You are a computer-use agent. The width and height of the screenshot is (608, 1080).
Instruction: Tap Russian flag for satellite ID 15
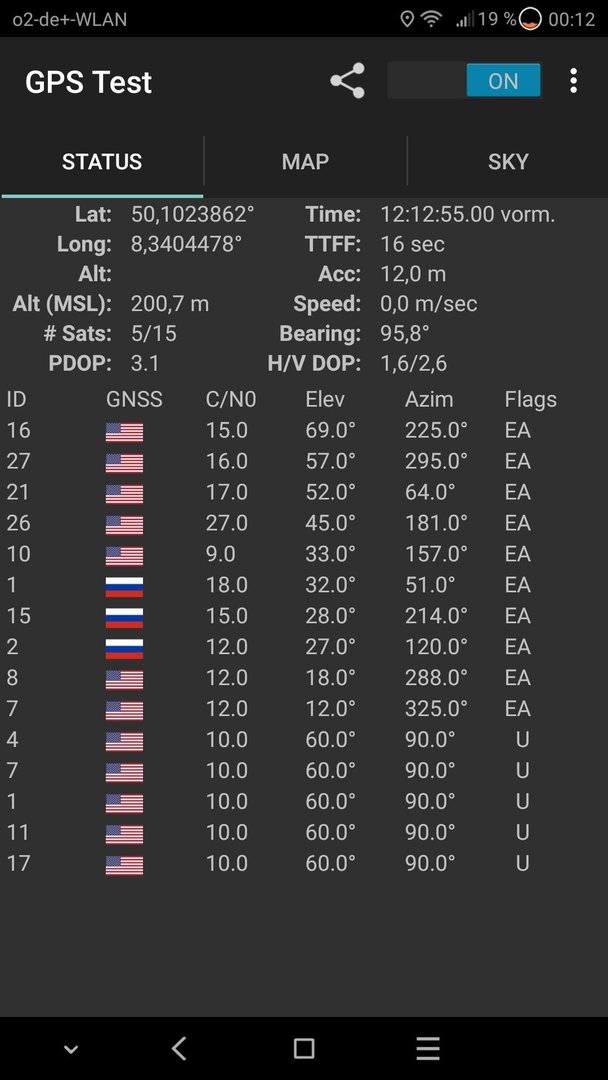124,617
